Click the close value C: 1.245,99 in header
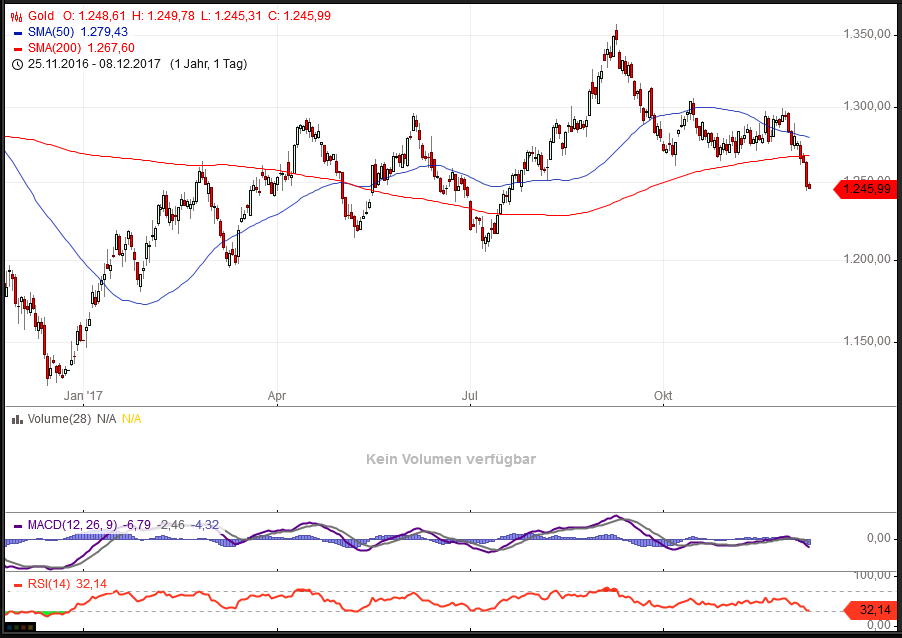Image resolution: width=902 pixels, height=638 pixels. (299, 16)
